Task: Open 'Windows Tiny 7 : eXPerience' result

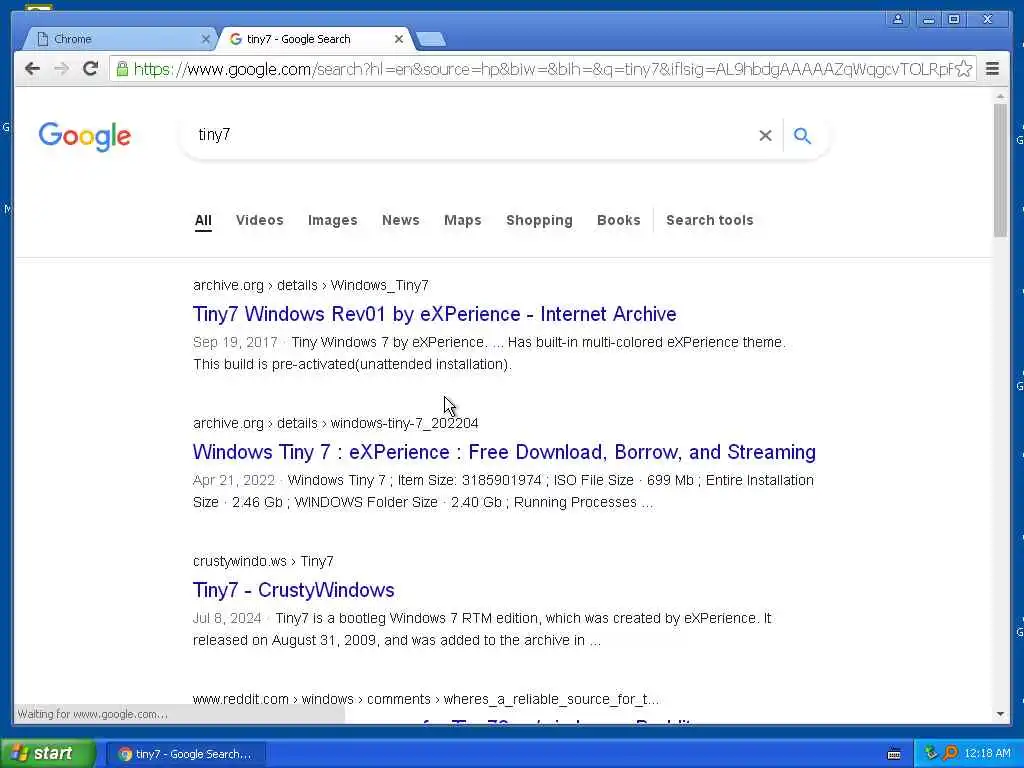Action: coord(504,452)
